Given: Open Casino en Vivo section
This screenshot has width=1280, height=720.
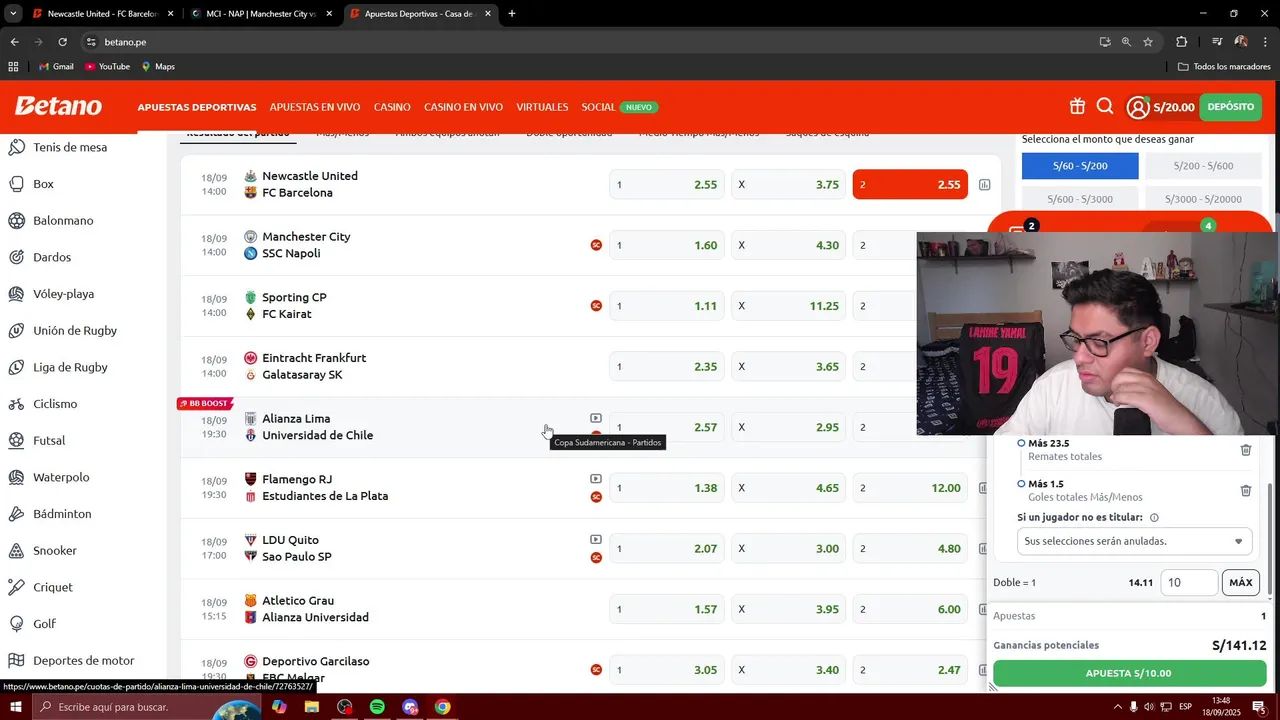Looking at the screenshot, I should (x=463, y=107).
